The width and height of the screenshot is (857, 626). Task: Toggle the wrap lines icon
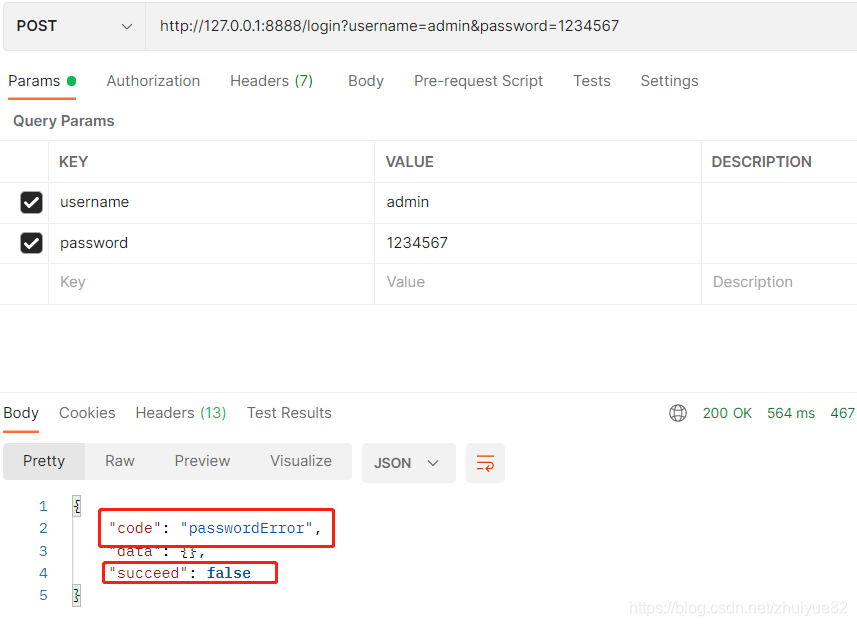pyautogui.click(x=485, y=463)
